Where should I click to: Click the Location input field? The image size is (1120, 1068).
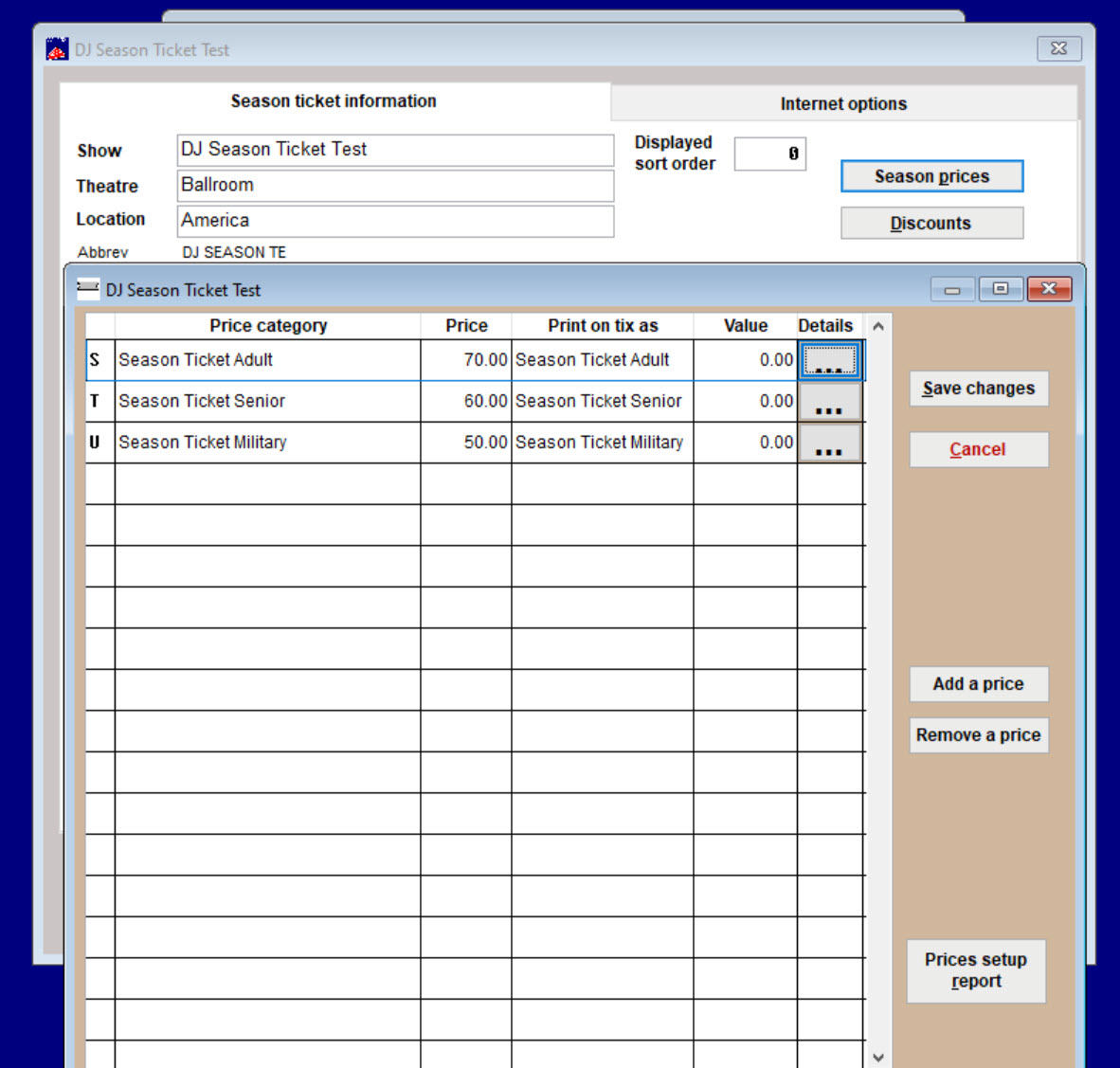[x=395, y=222]
